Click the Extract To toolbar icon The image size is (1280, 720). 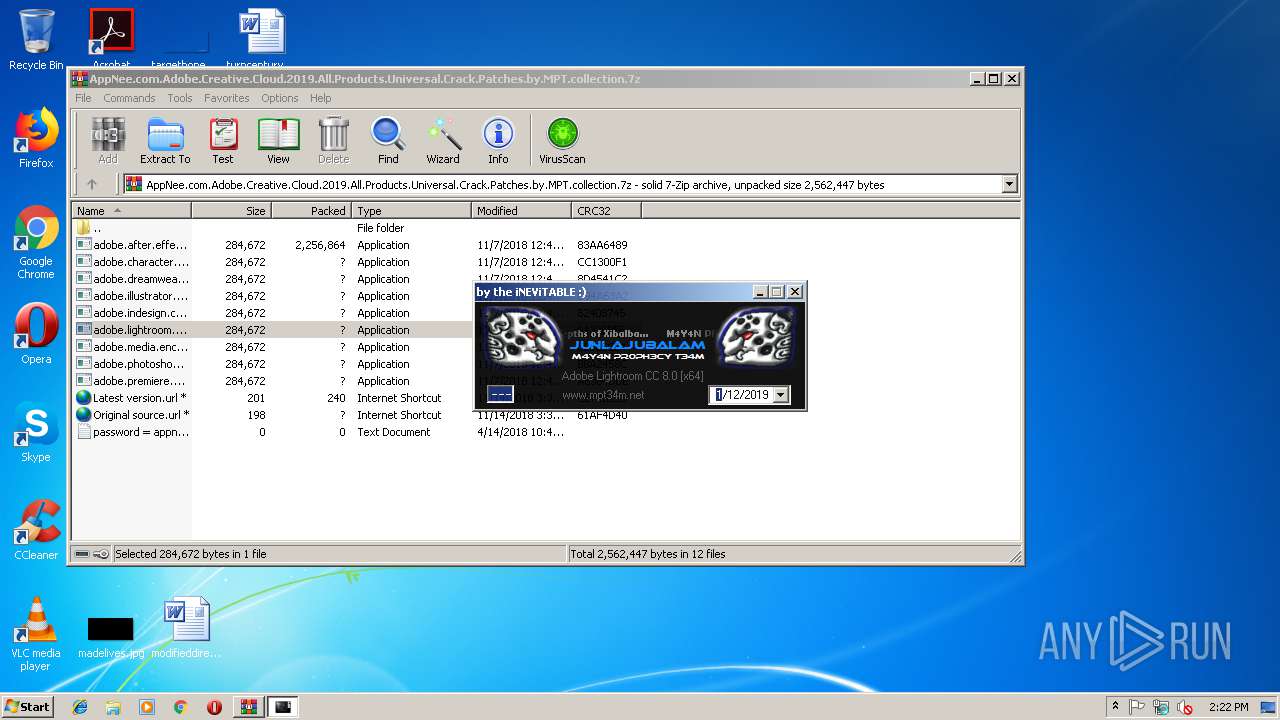point(165,140)
